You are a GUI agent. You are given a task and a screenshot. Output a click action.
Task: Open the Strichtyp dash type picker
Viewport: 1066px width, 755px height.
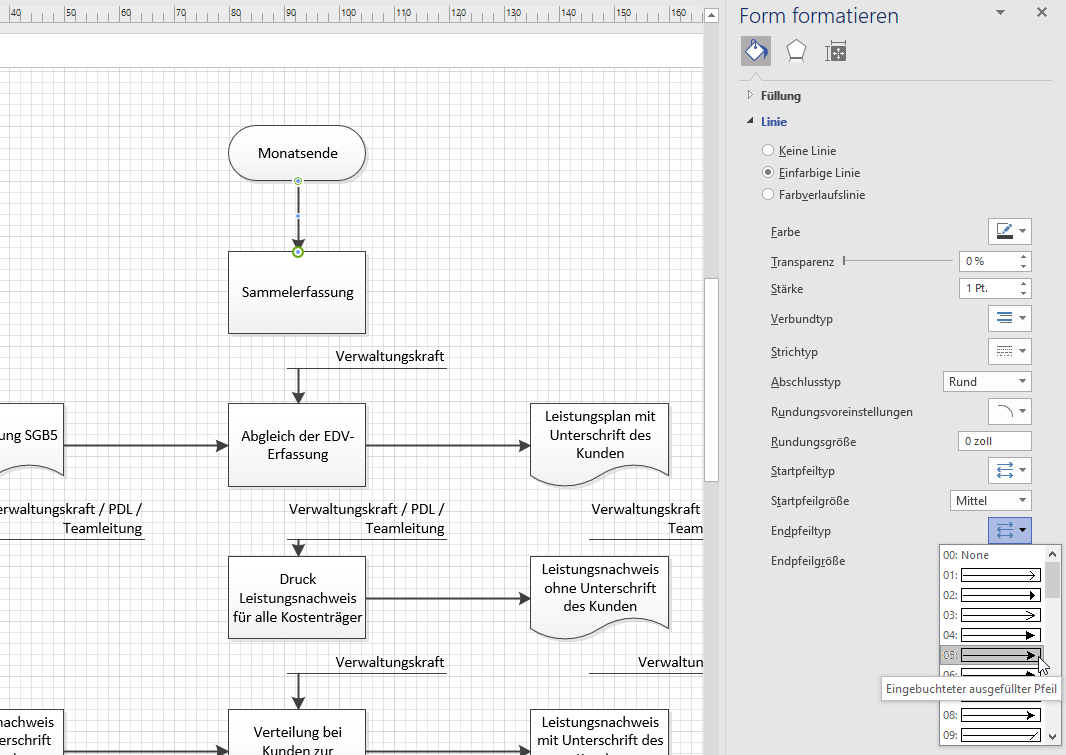[x=1009, y=352]
